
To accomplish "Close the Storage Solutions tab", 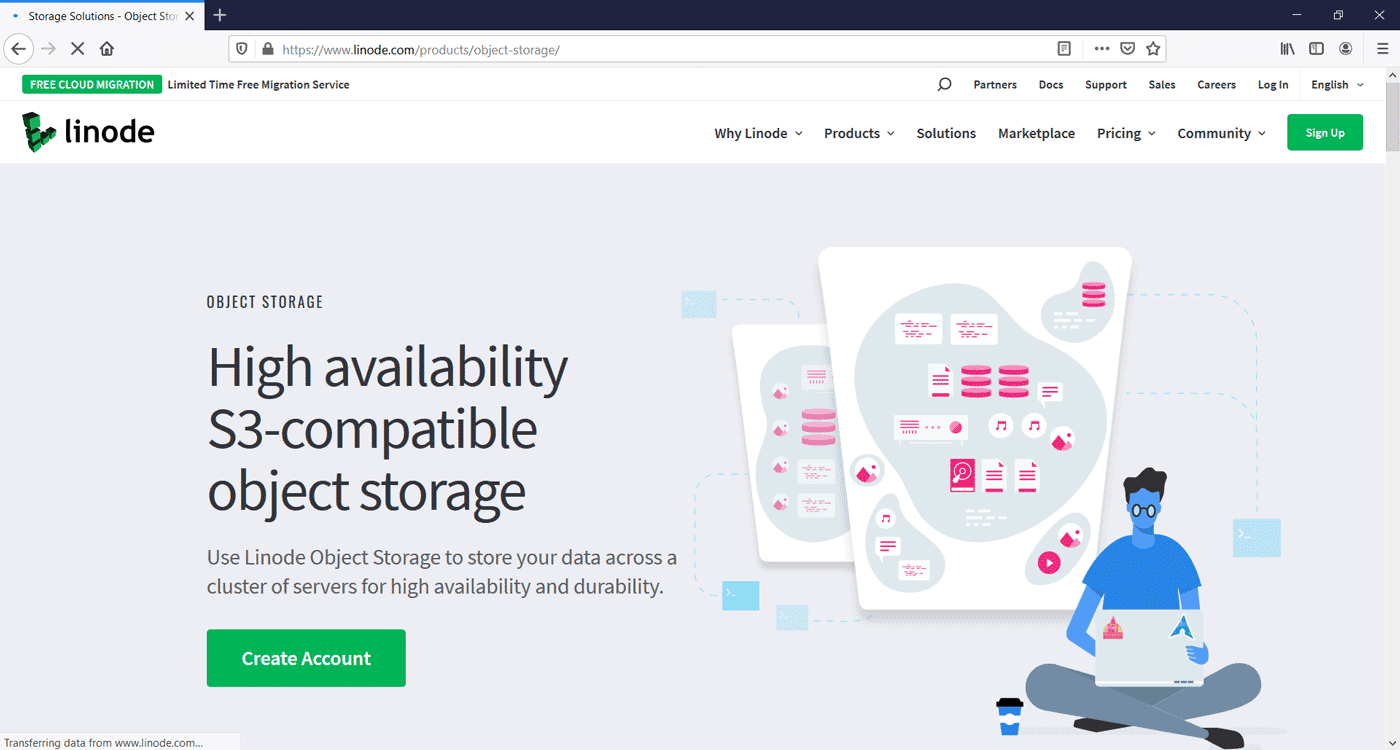I will (x=189, y=16).
